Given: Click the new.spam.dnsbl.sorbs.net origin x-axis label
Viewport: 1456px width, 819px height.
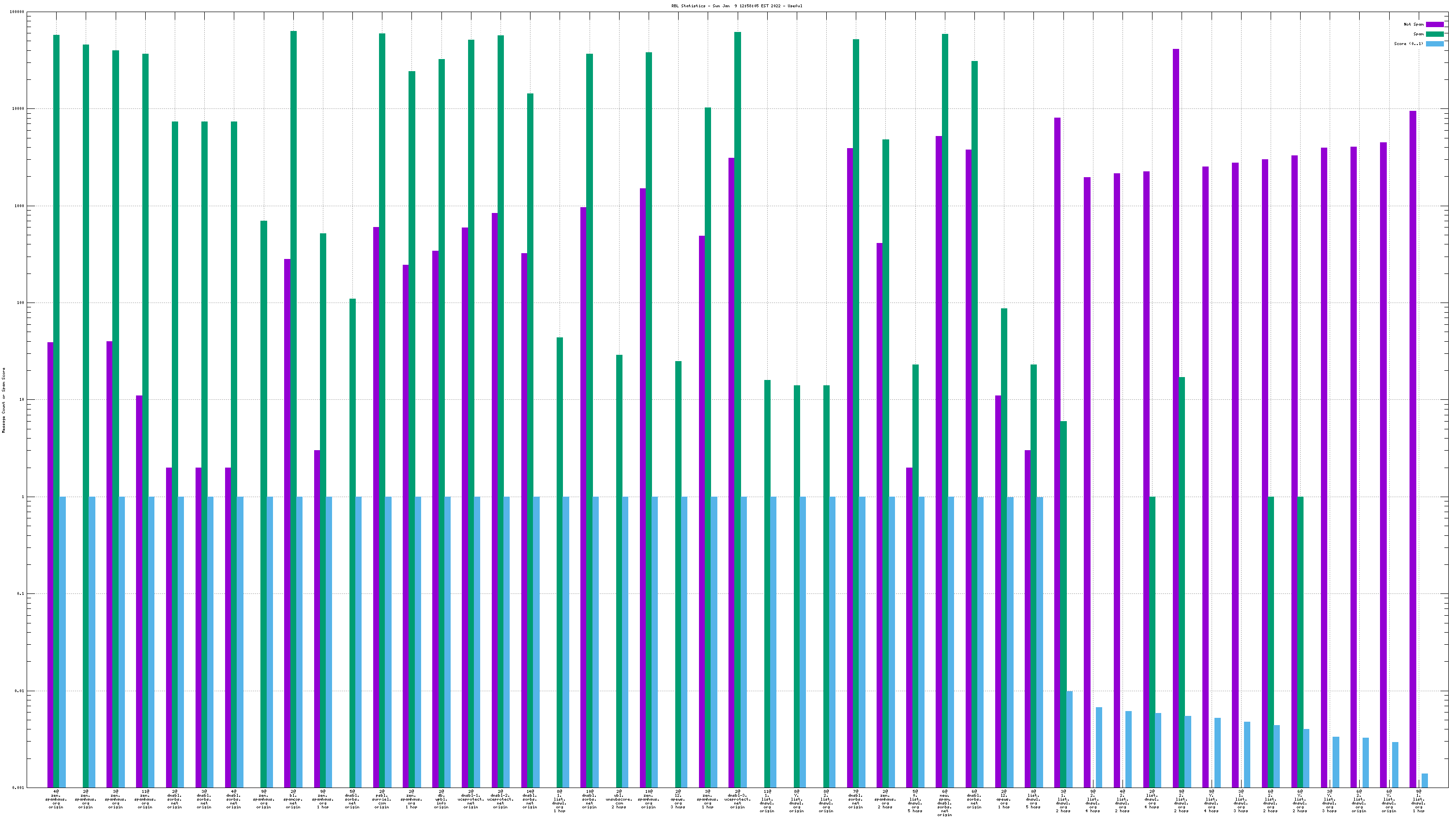Looking at the screenshot, I should tap(944, 803).
